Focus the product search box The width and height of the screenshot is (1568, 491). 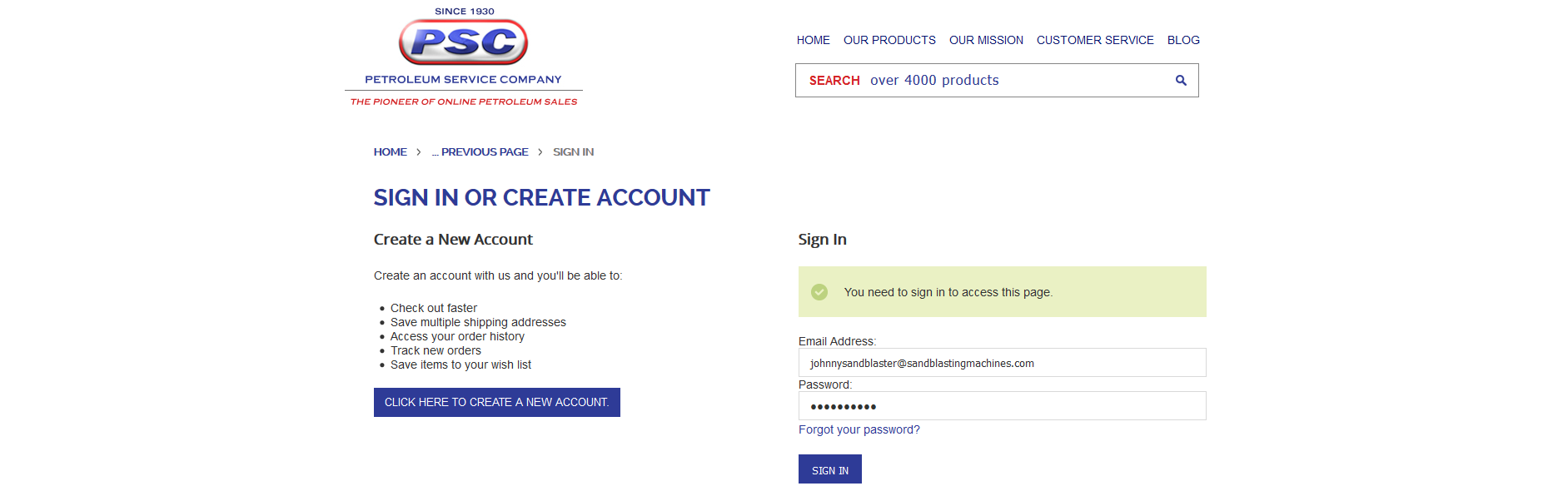(x=983, y=81)
